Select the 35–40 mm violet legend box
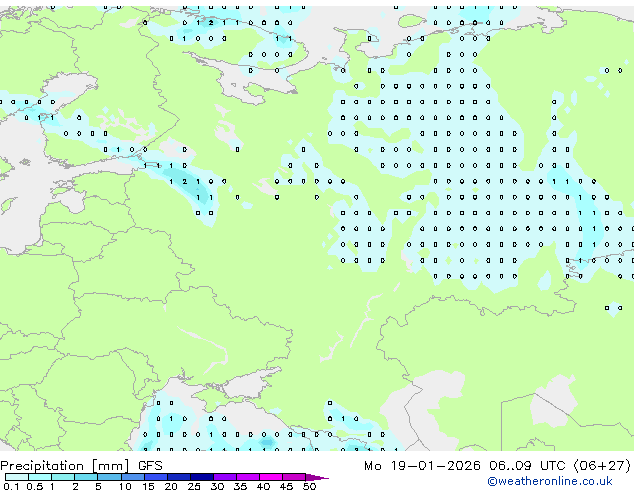Image resolution: width=634 pixels, height=490 pixels. point(248,477)
